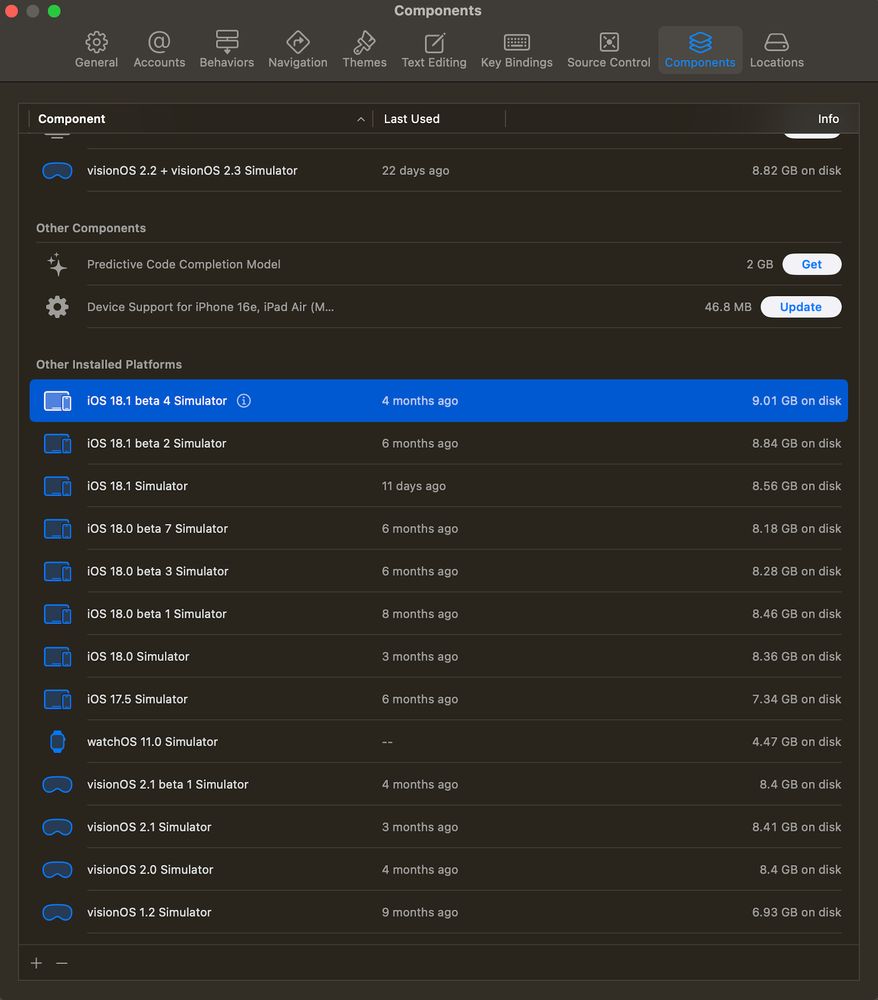
Task: Open the Behaviors tab
Action: point(226,50)
